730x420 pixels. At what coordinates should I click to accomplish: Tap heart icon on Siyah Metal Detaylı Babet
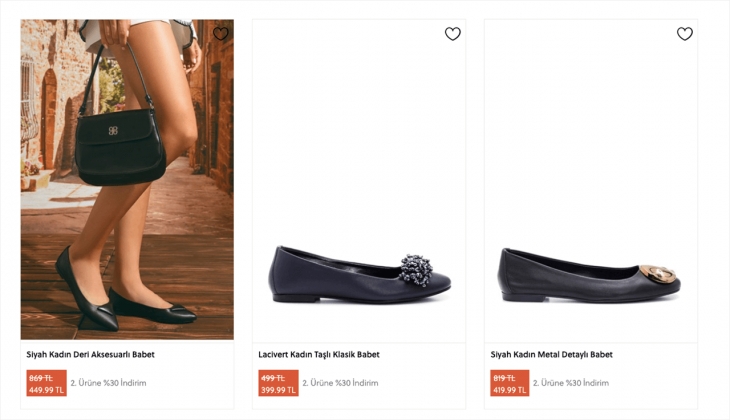pos(685,34)
